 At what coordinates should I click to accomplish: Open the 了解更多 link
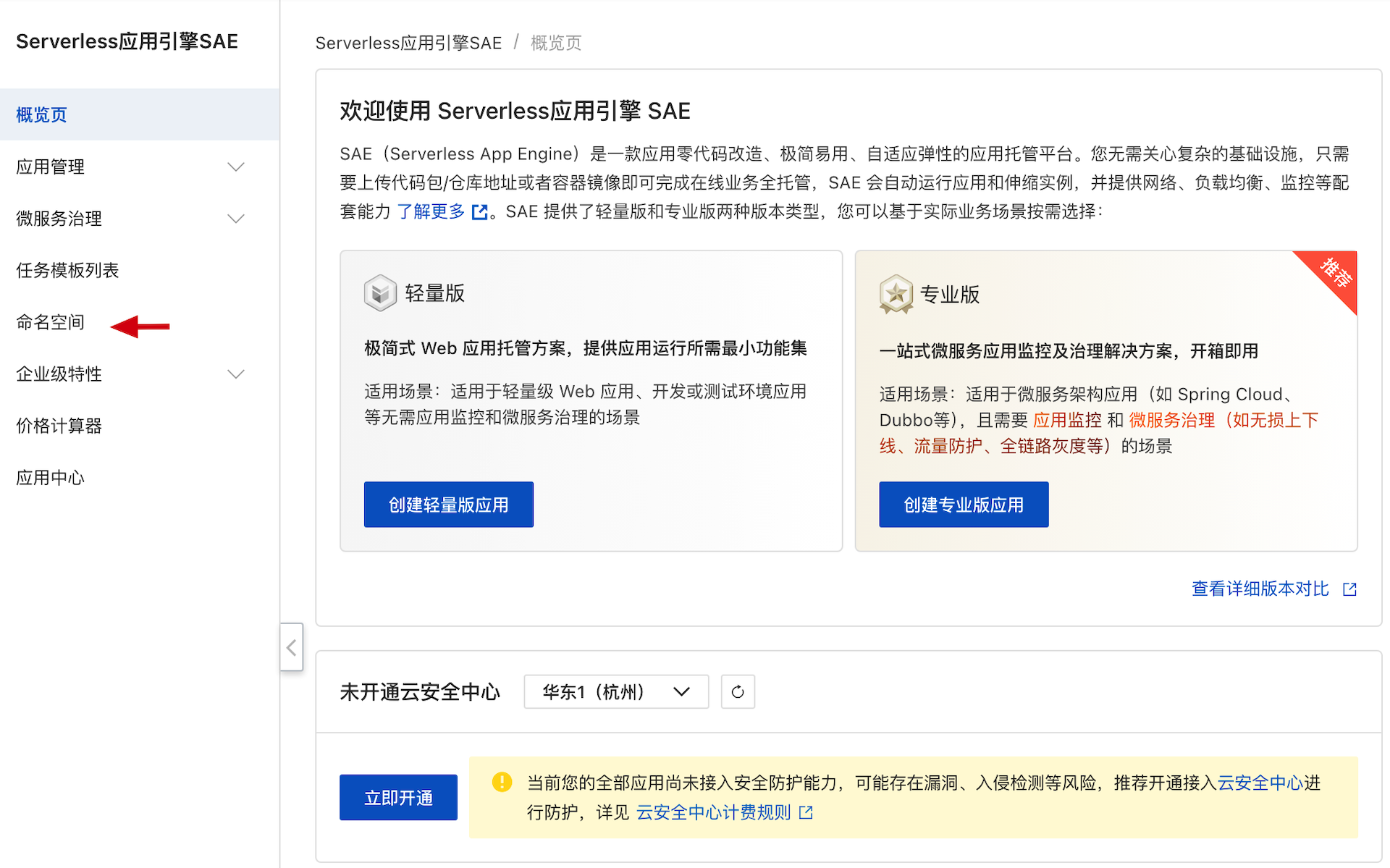click(431, 211)
